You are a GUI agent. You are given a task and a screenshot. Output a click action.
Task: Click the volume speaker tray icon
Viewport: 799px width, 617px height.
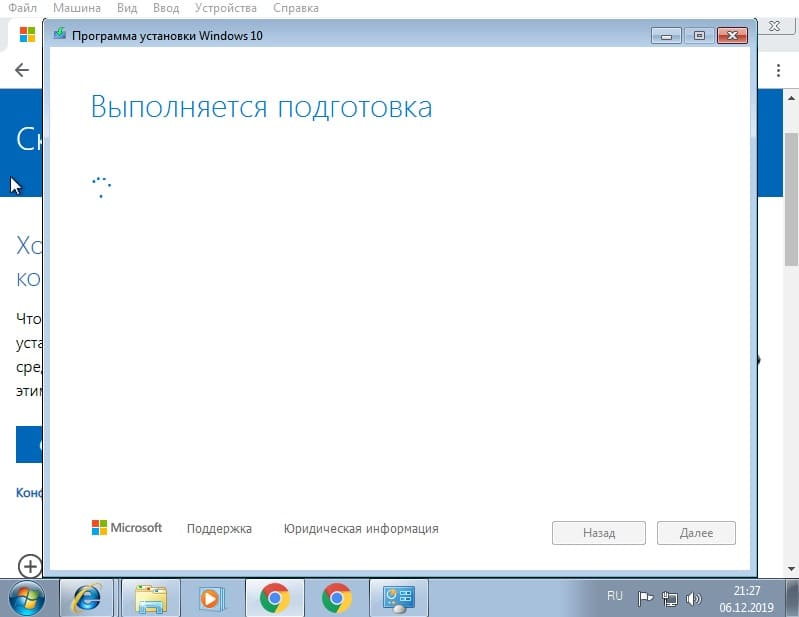tap(694, 599)
